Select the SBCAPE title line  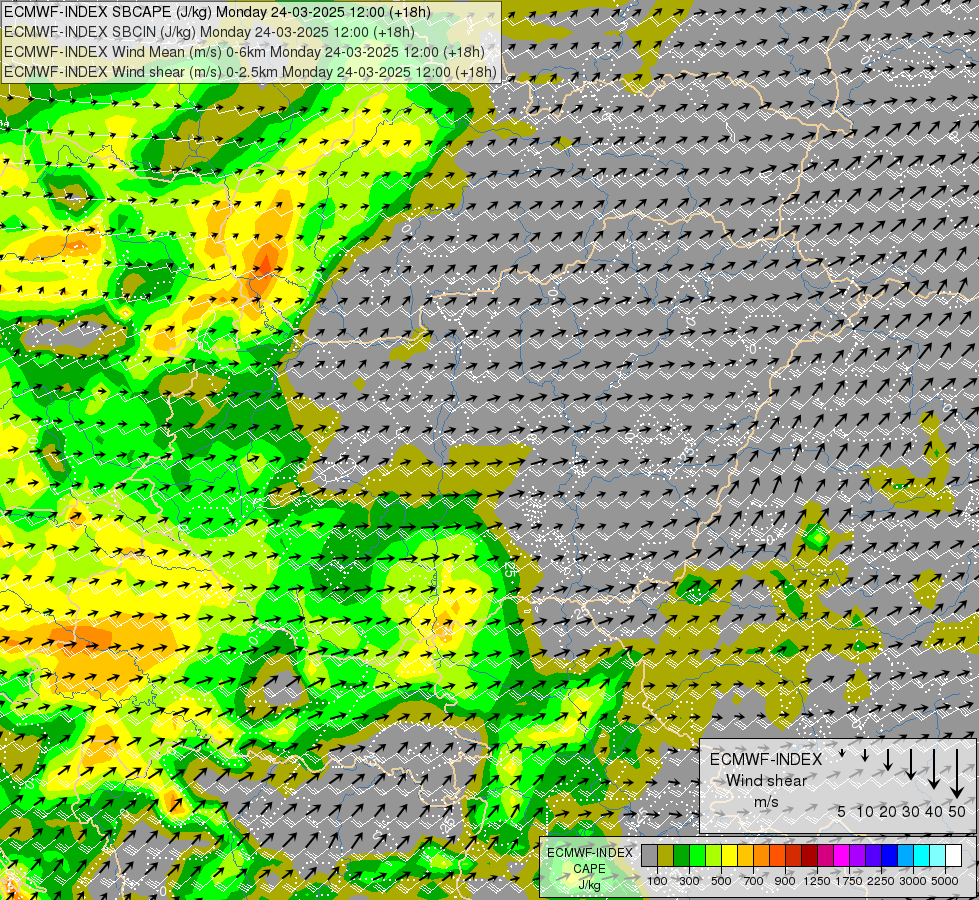pyautogui.click(x=217, y=12)
